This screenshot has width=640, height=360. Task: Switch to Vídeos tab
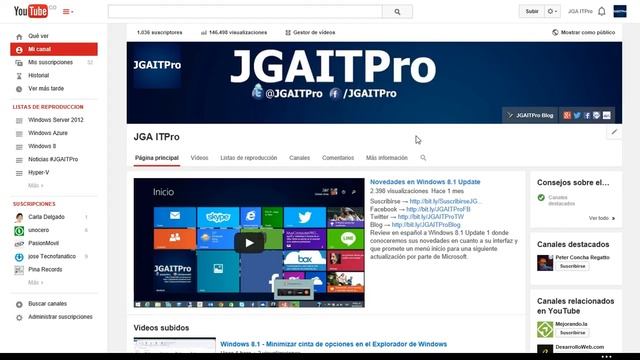199,158
